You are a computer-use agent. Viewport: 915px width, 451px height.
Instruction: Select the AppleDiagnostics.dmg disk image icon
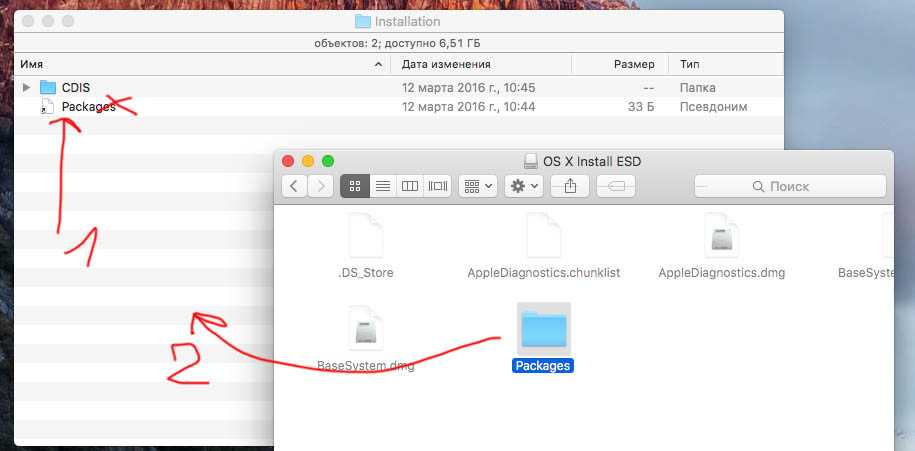[x=722, y=236]
